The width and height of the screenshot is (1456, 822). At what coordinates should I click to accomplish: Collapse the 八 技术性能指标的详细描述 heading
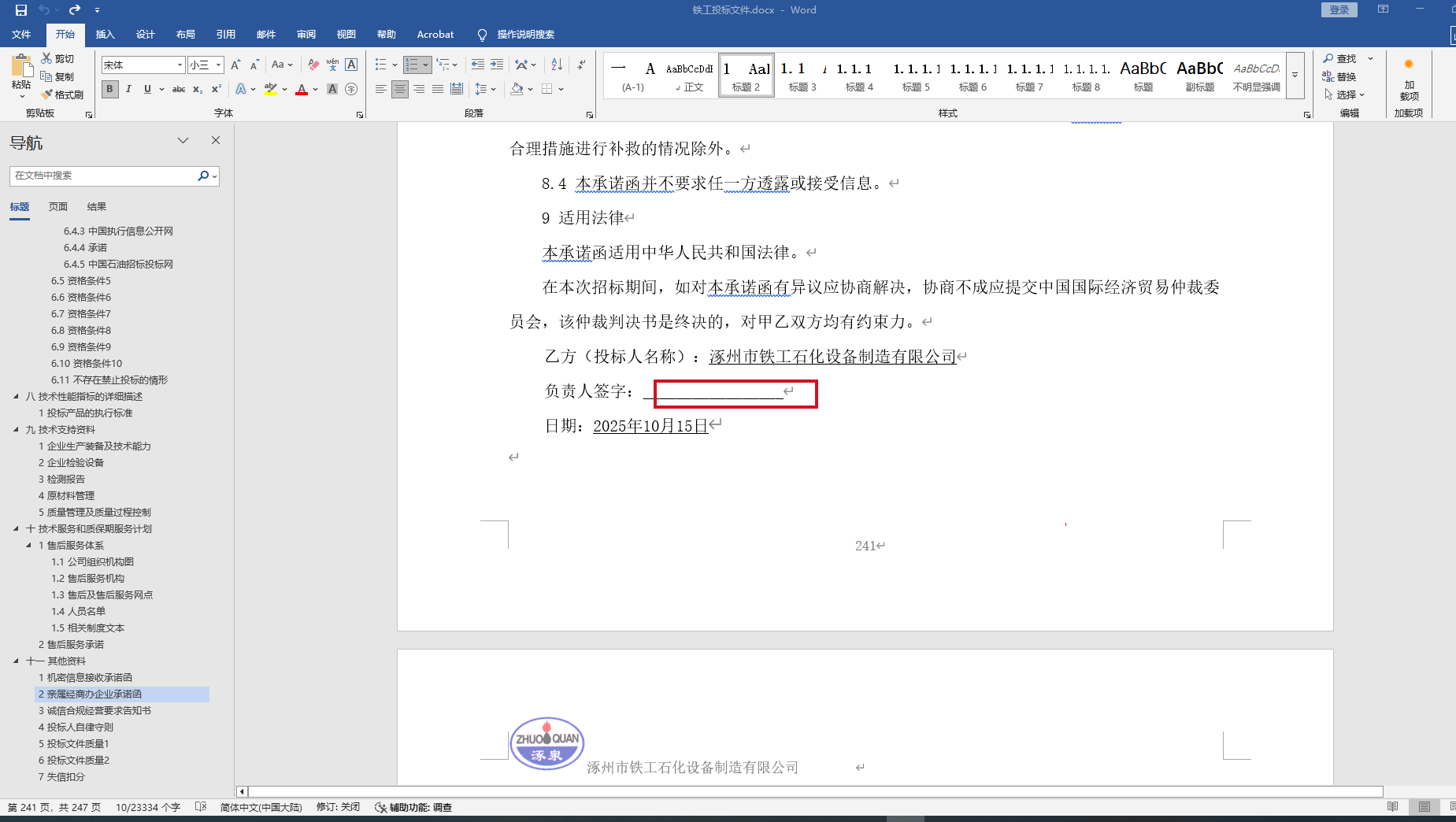[16, 397]
